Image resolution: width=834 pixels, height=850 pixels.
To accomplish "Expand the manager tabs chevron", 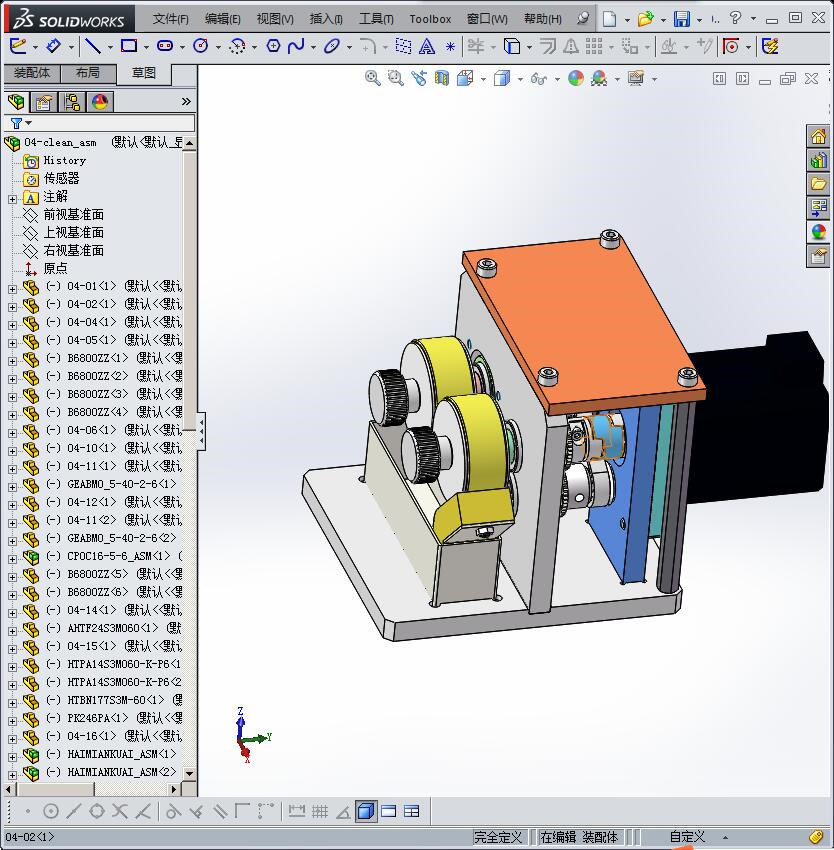I will [186, 101].
